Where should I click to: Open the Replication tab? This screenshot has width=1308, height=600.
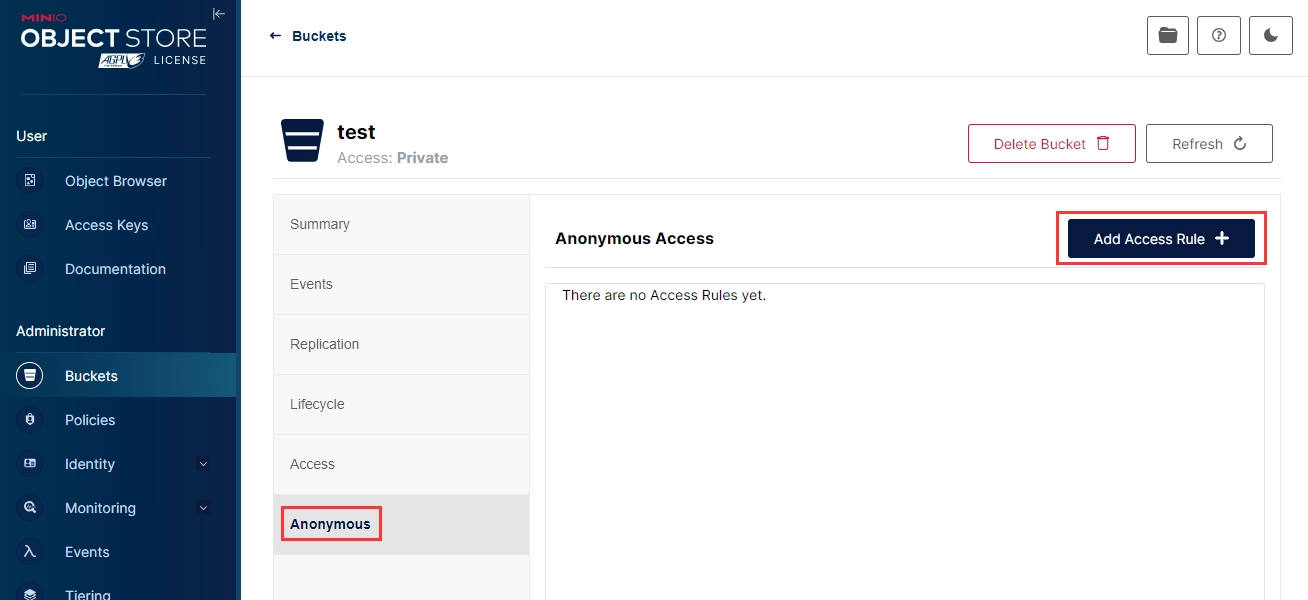click(324, 345)
